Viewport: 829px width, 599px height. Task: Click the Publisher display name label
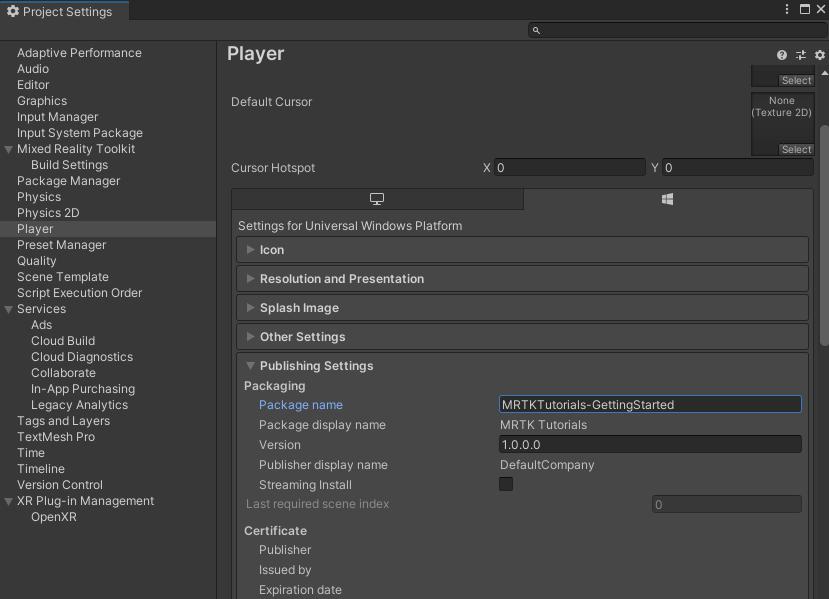click(x=323, y=465)
